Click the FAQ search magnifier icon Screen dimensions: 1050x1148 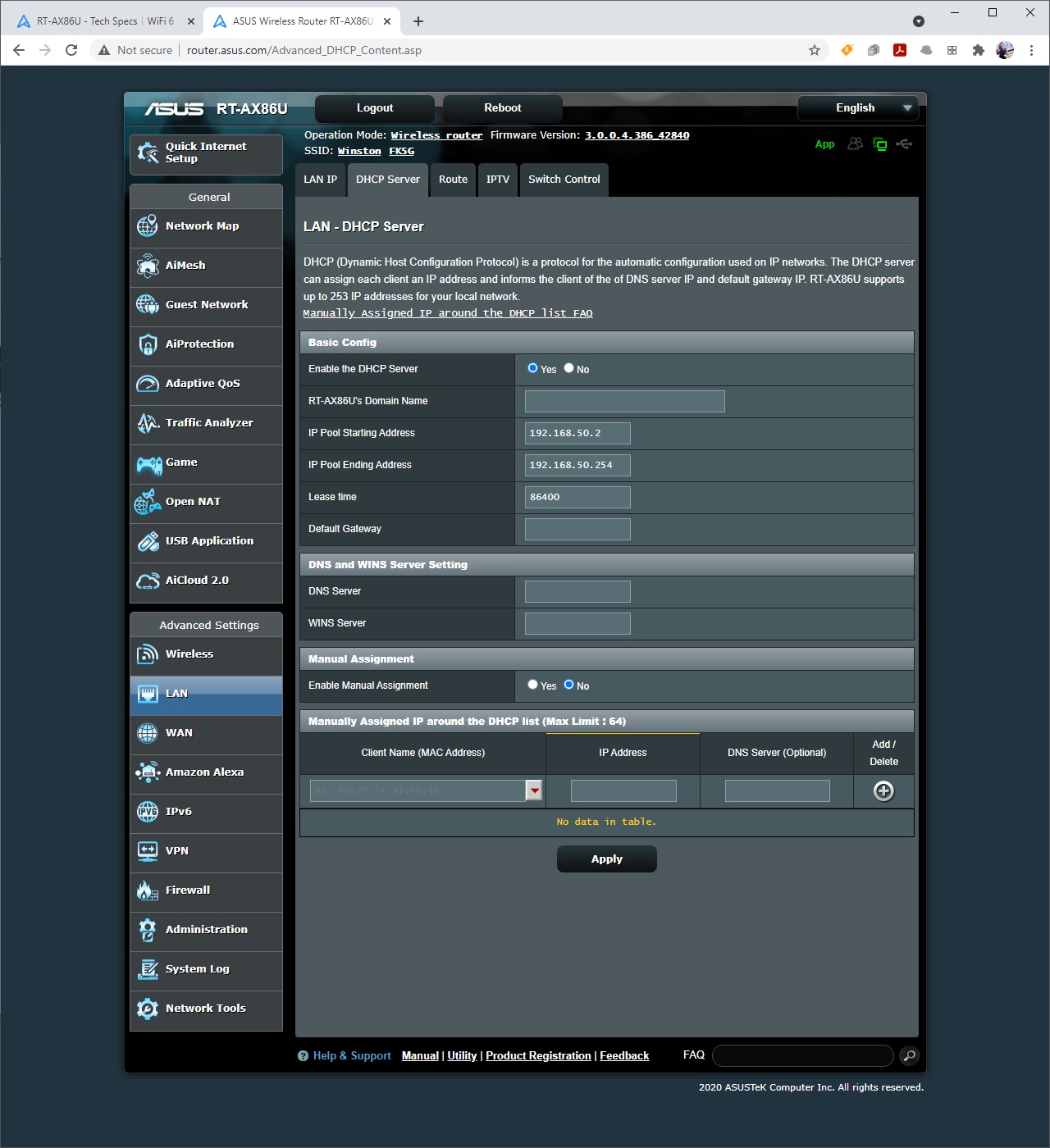(x=909, y=1056)
